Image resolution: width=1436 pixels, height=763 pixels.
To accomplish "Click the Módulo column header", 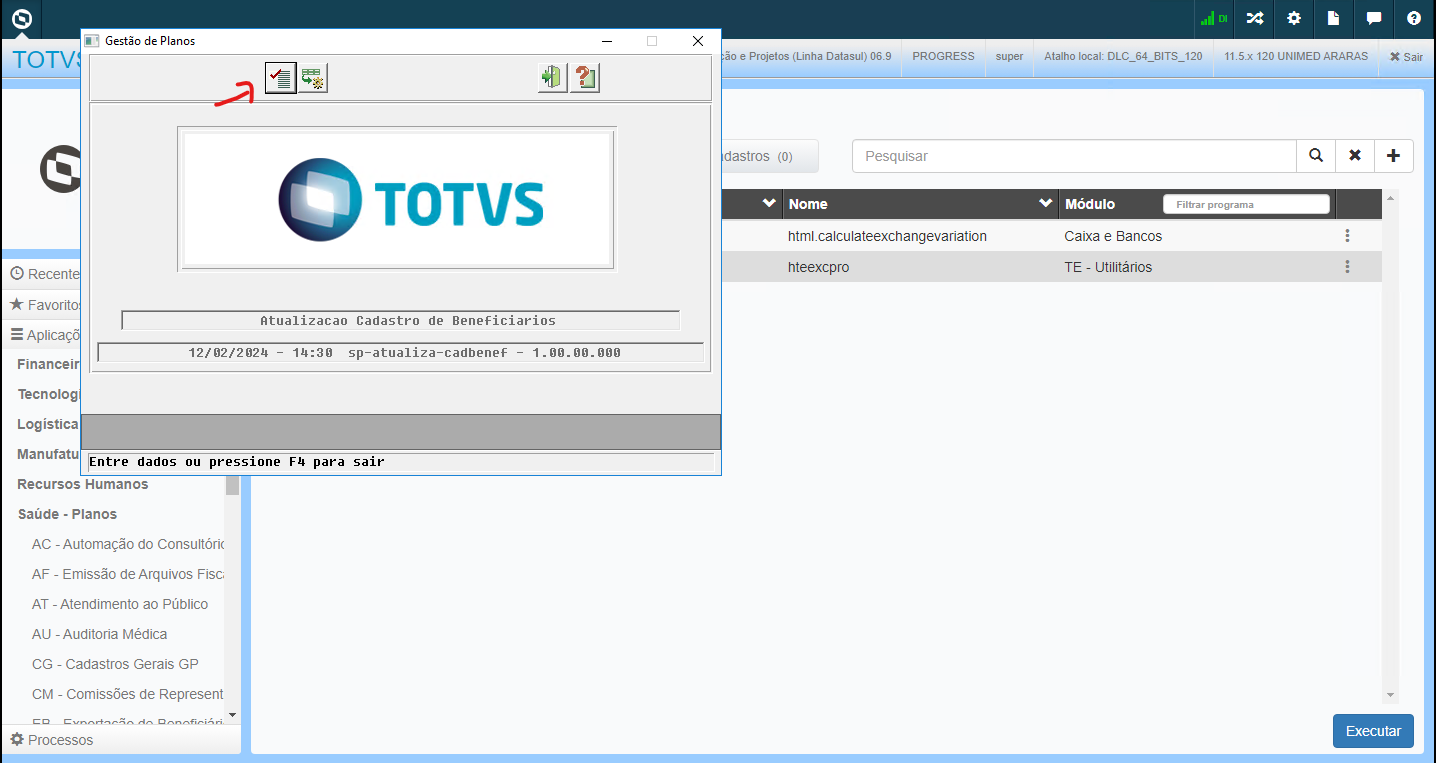I will pos(1090,204).
